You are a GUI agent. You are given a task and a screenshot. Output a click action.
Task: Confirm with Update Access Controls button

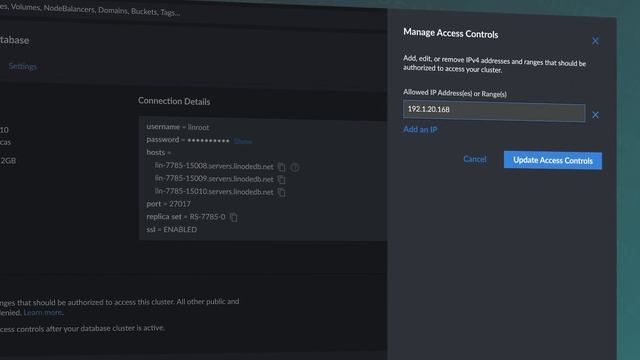click(553, 160)
